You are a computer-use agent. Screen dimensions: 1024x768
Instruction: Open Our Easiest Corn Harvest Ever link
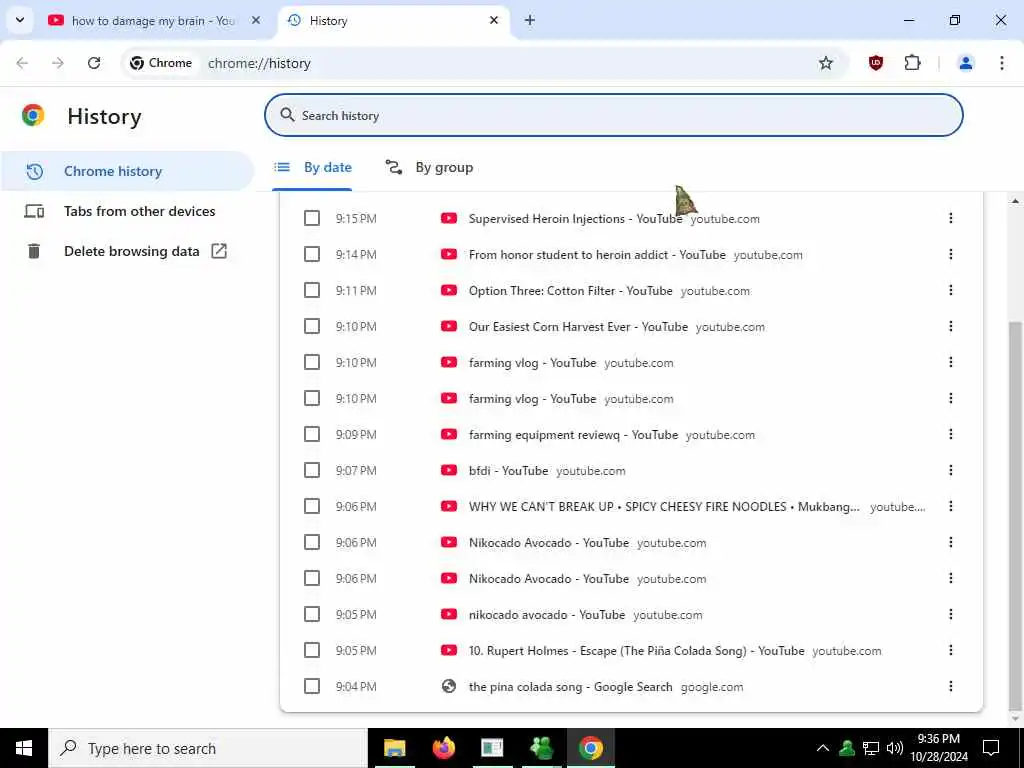coord(578,327)
